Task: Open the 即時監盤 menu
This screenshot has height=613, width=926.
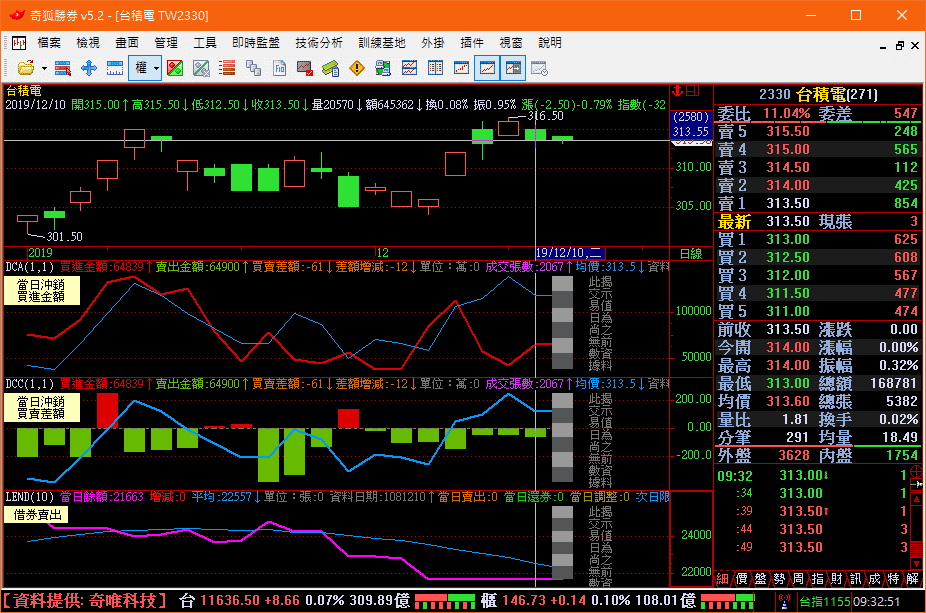Action: [256, 43]
